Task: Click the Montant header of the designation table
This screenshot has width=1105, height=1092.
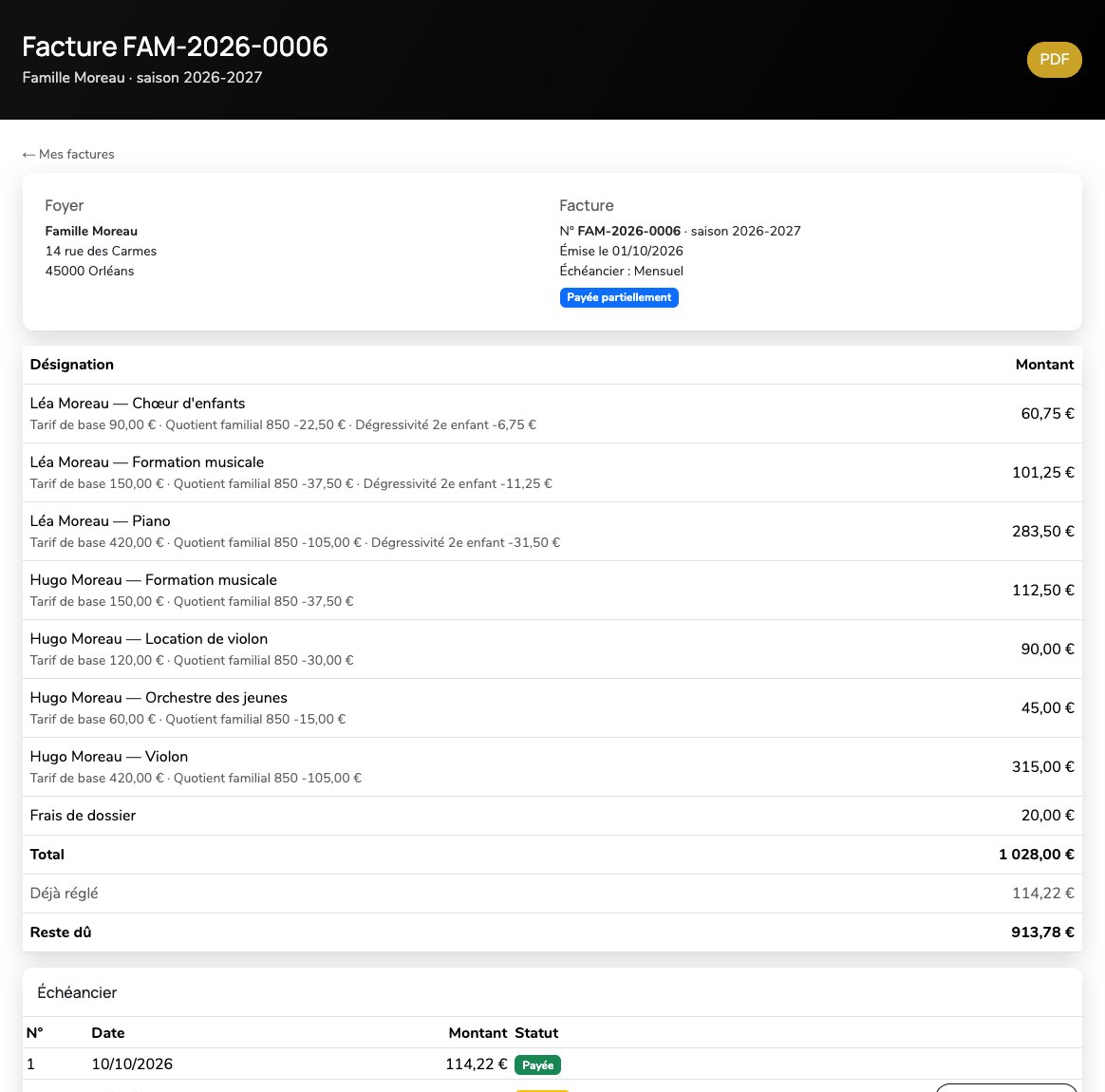Action: tap(1044, 365)
